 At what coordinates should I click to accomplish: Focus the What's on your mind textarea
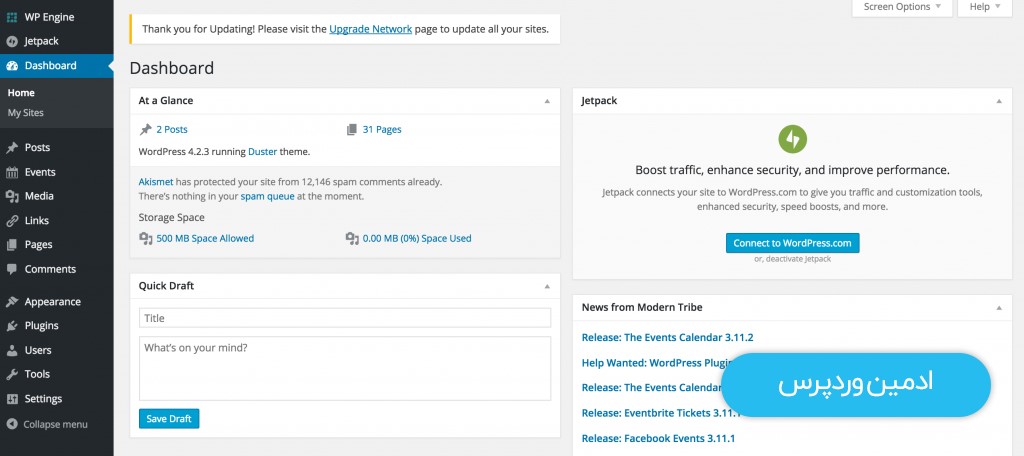pos(345,368)
